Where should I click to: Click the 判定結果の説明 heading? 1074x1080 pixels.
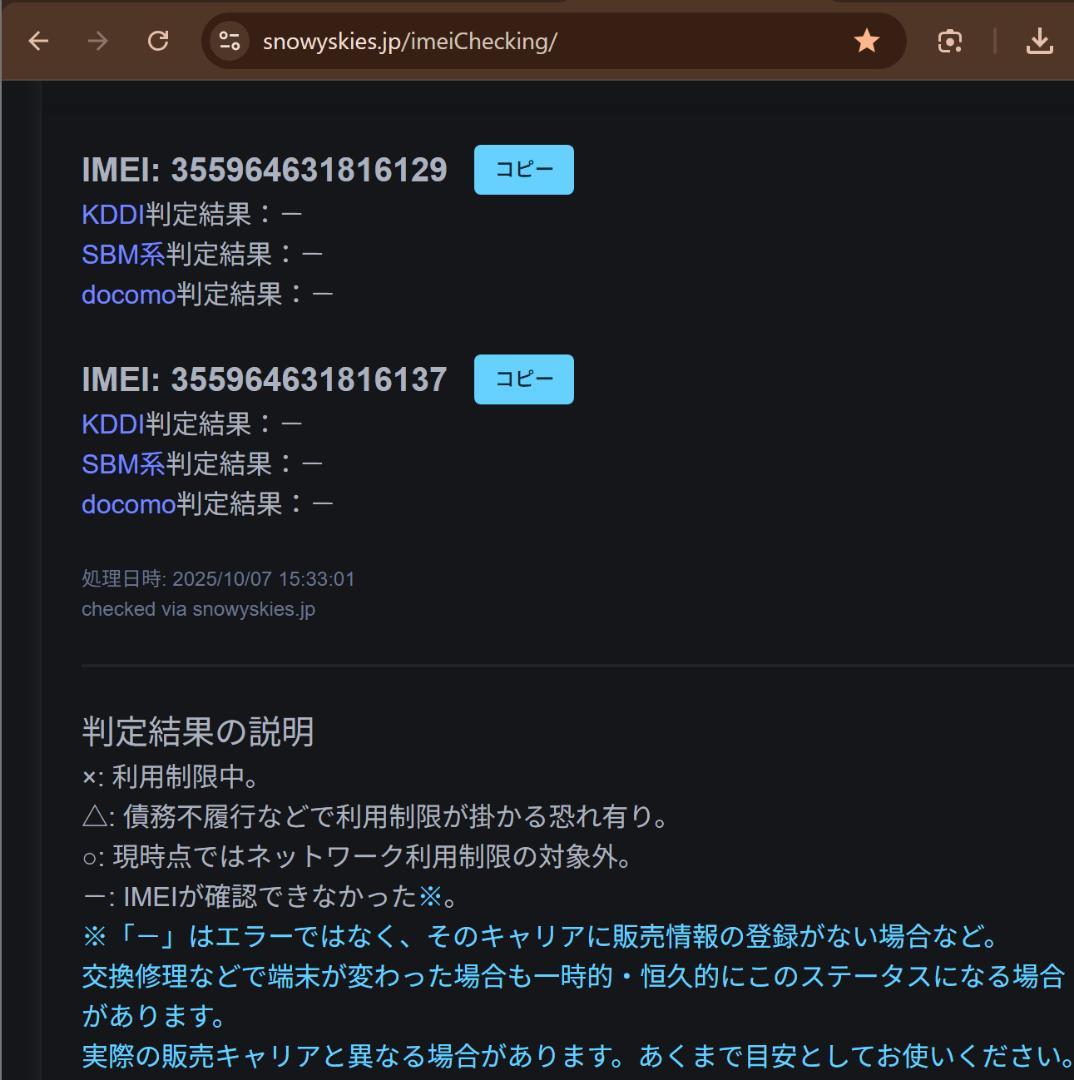[199, 732]
